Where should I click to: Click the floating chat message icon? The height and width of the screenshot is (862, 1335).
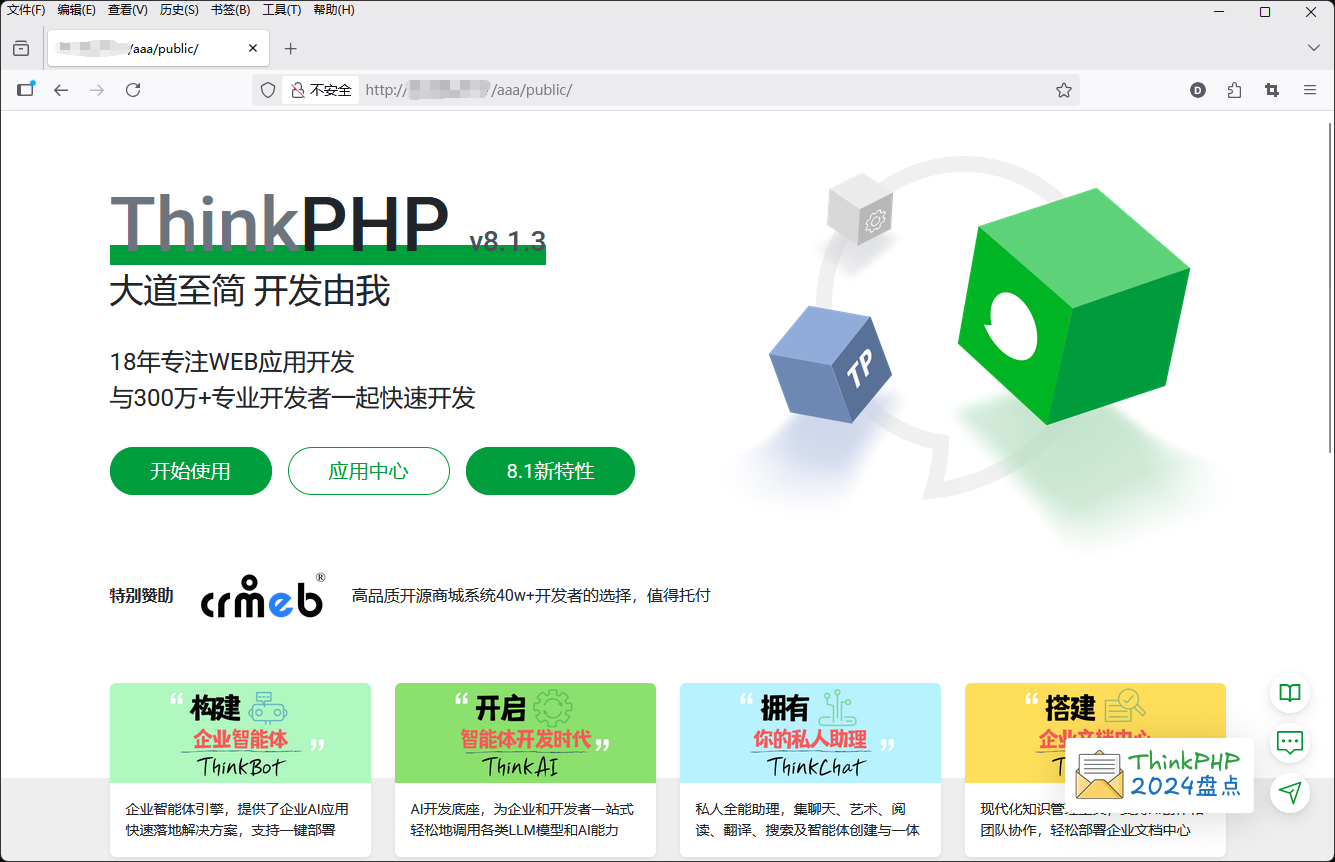1291,743
